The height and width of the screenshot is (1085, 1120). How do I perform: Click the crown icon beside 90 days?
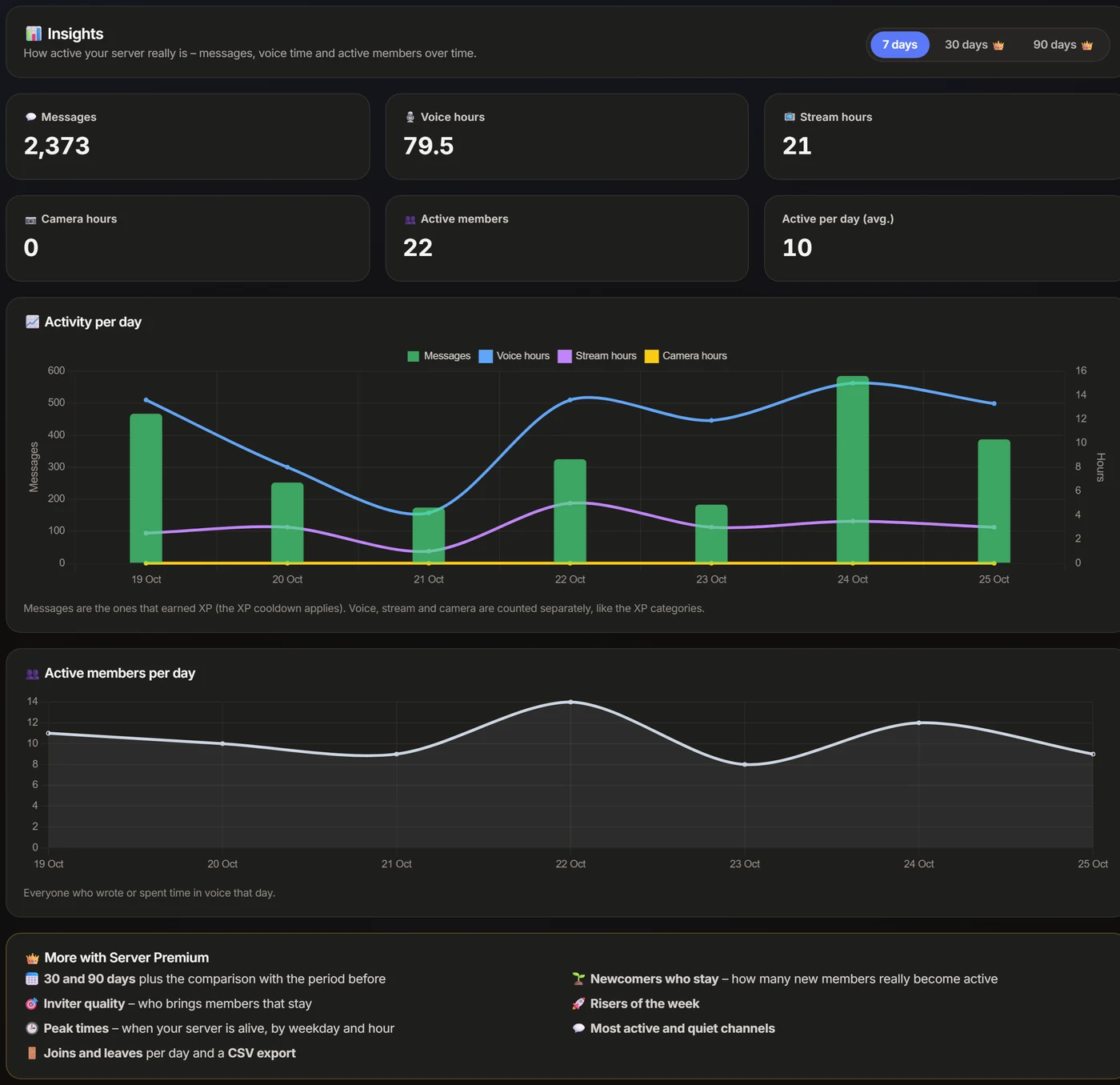(1087, 46)
